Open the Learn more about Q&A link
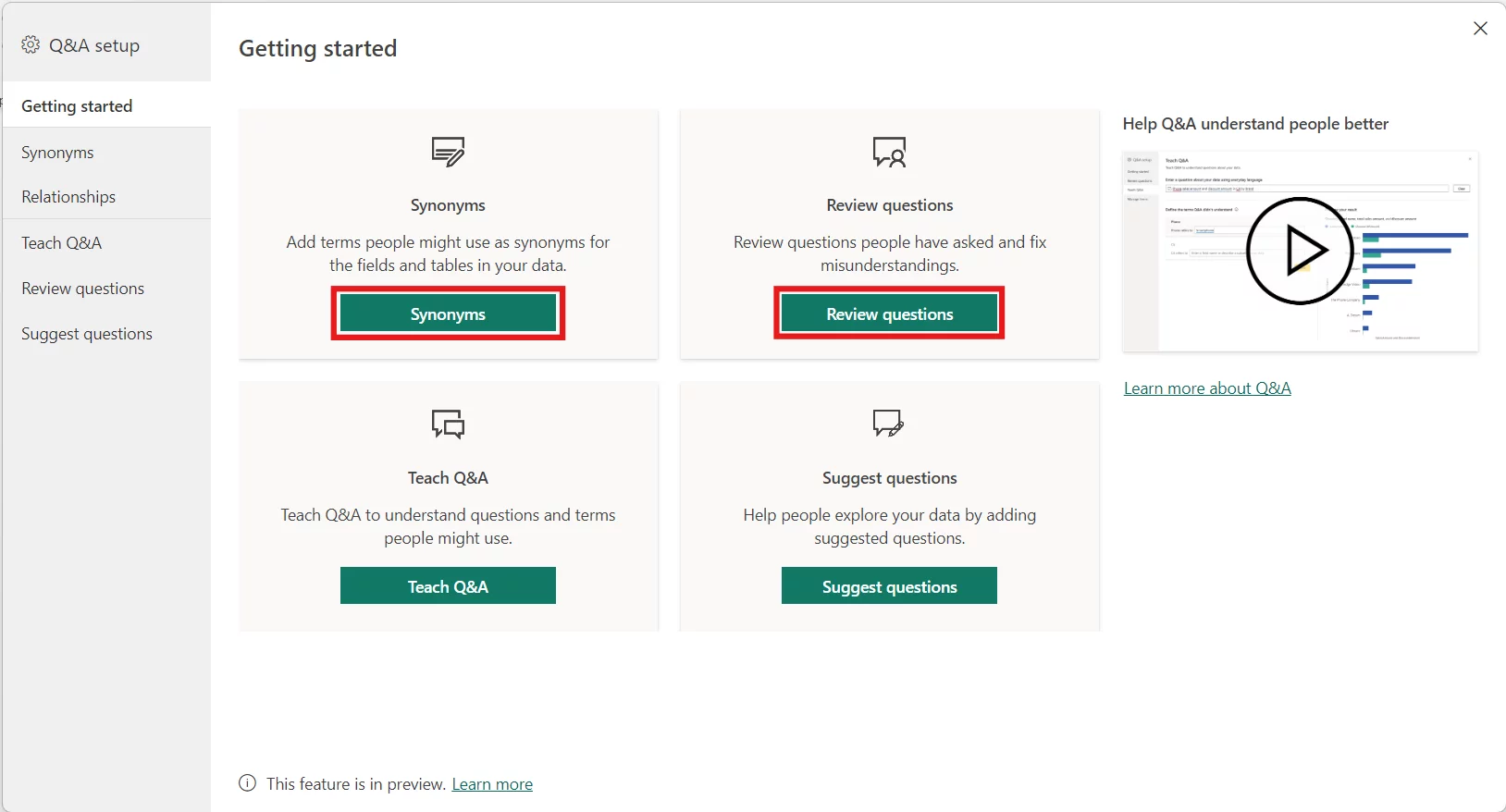The image size is (1506, 812). click(x=1207, y=388)
